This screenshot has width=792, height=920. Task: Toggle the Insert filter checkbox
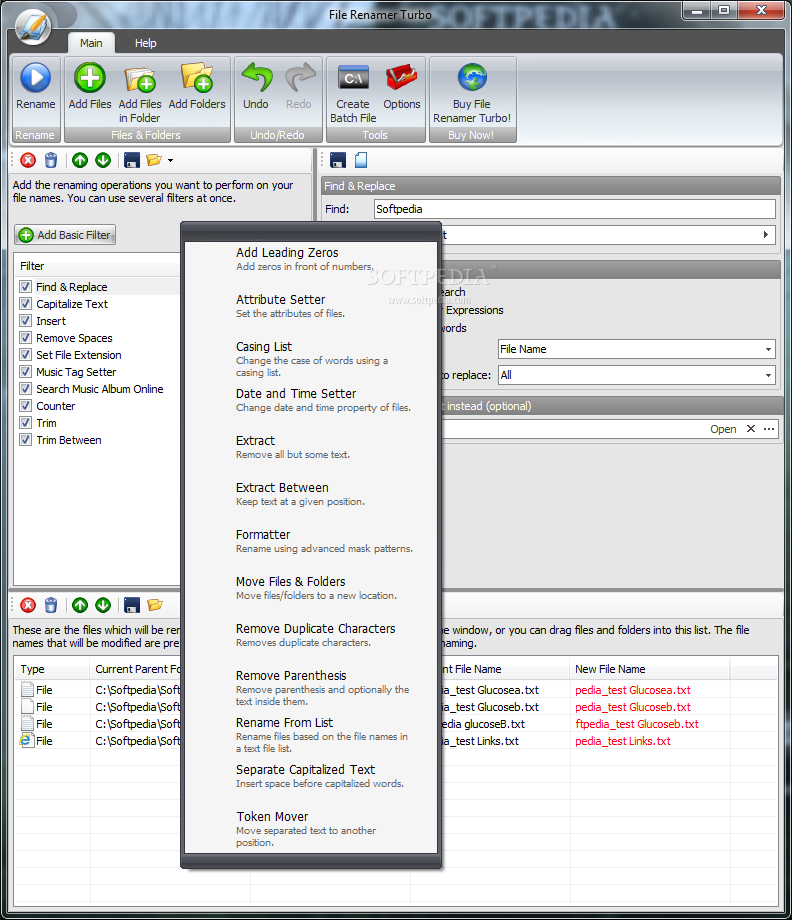pos(25,320)
